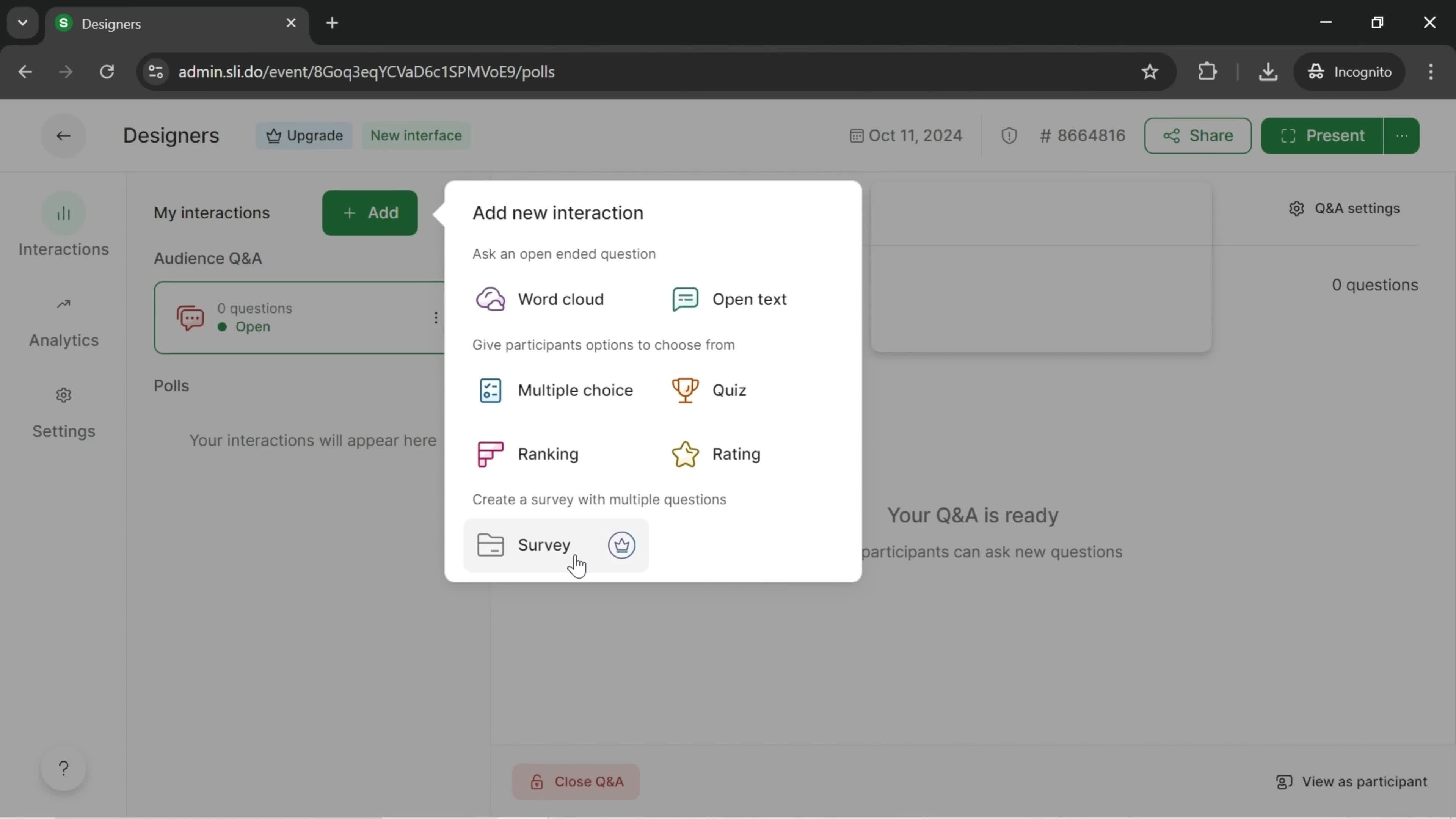The image size is (1456, 819).
Task: Click the Settings sidebar icon
Action: pos(63,395)
